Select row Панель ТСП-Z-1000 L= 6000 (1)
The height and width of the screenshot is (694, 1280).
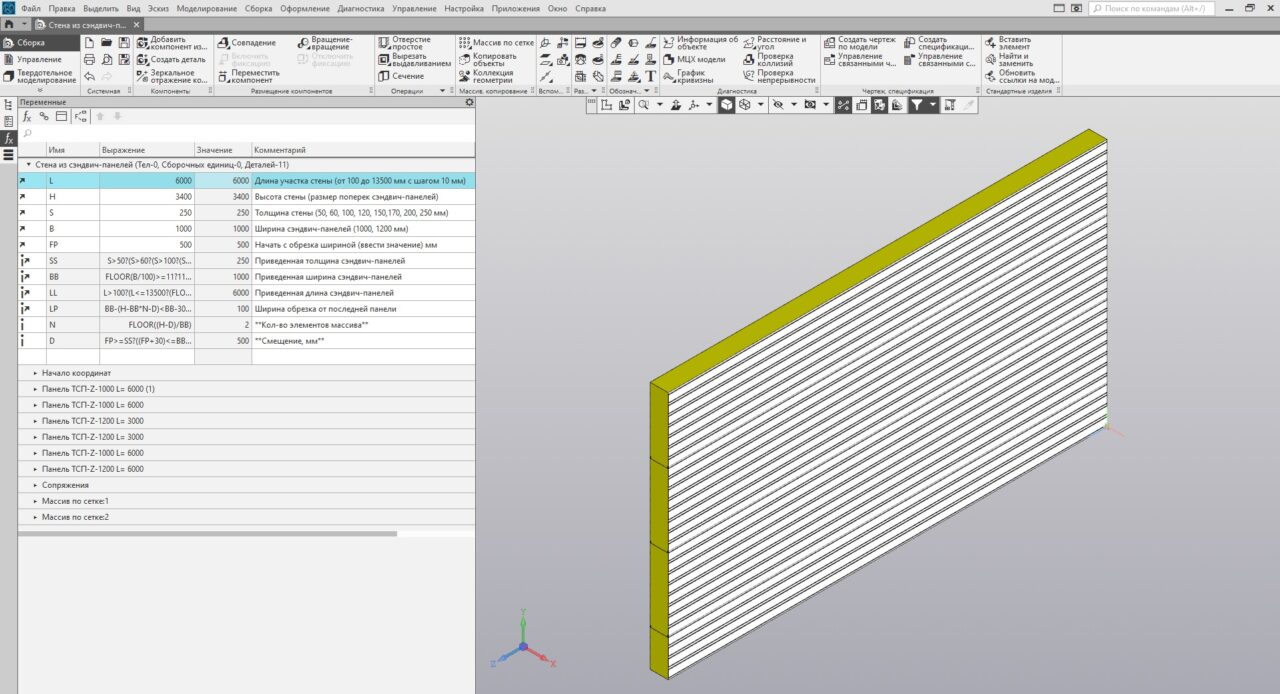tap(246, 389)
